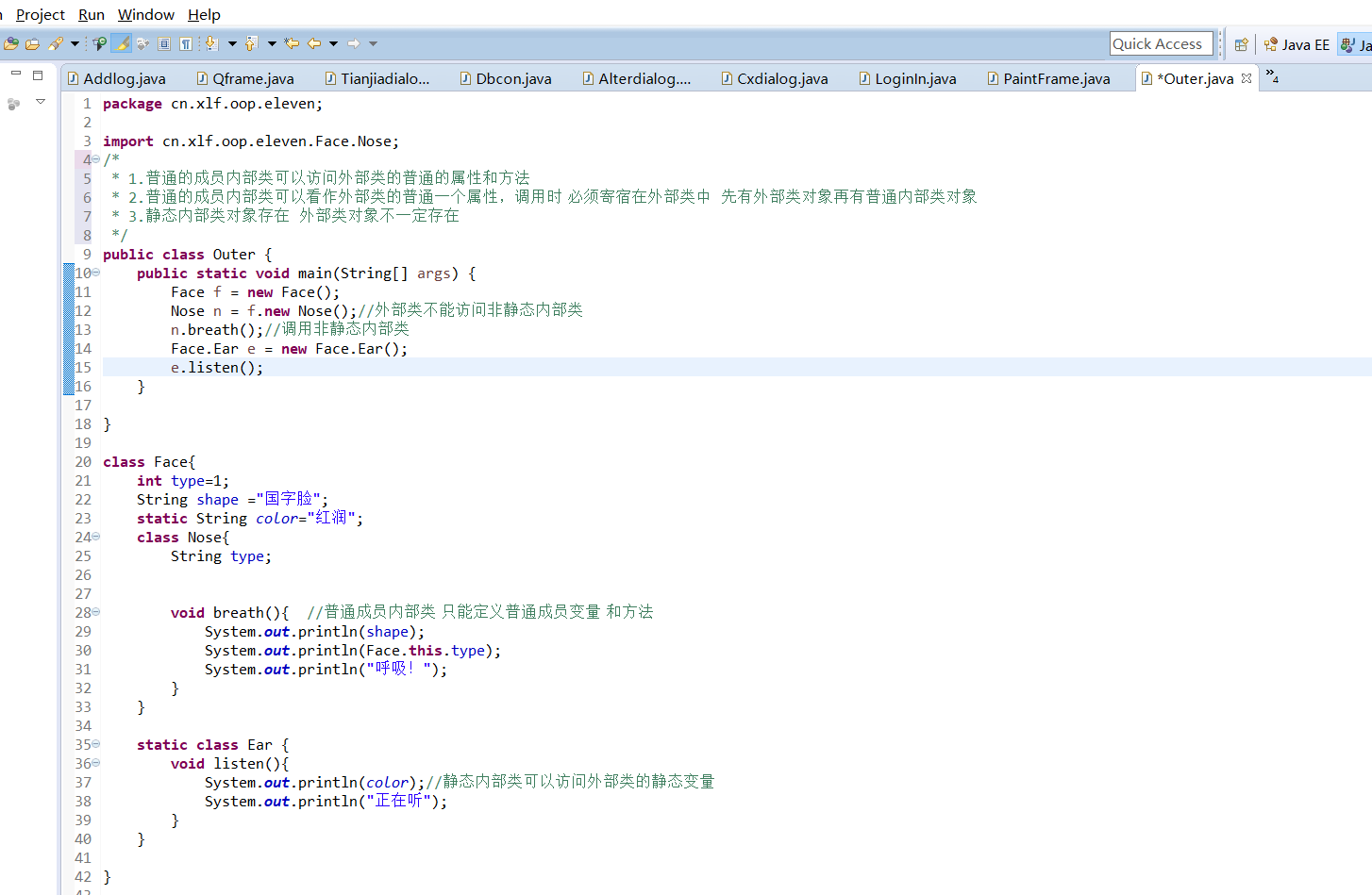
Task: Collapse the listen method at line 36
Action: tap(95, 763)
